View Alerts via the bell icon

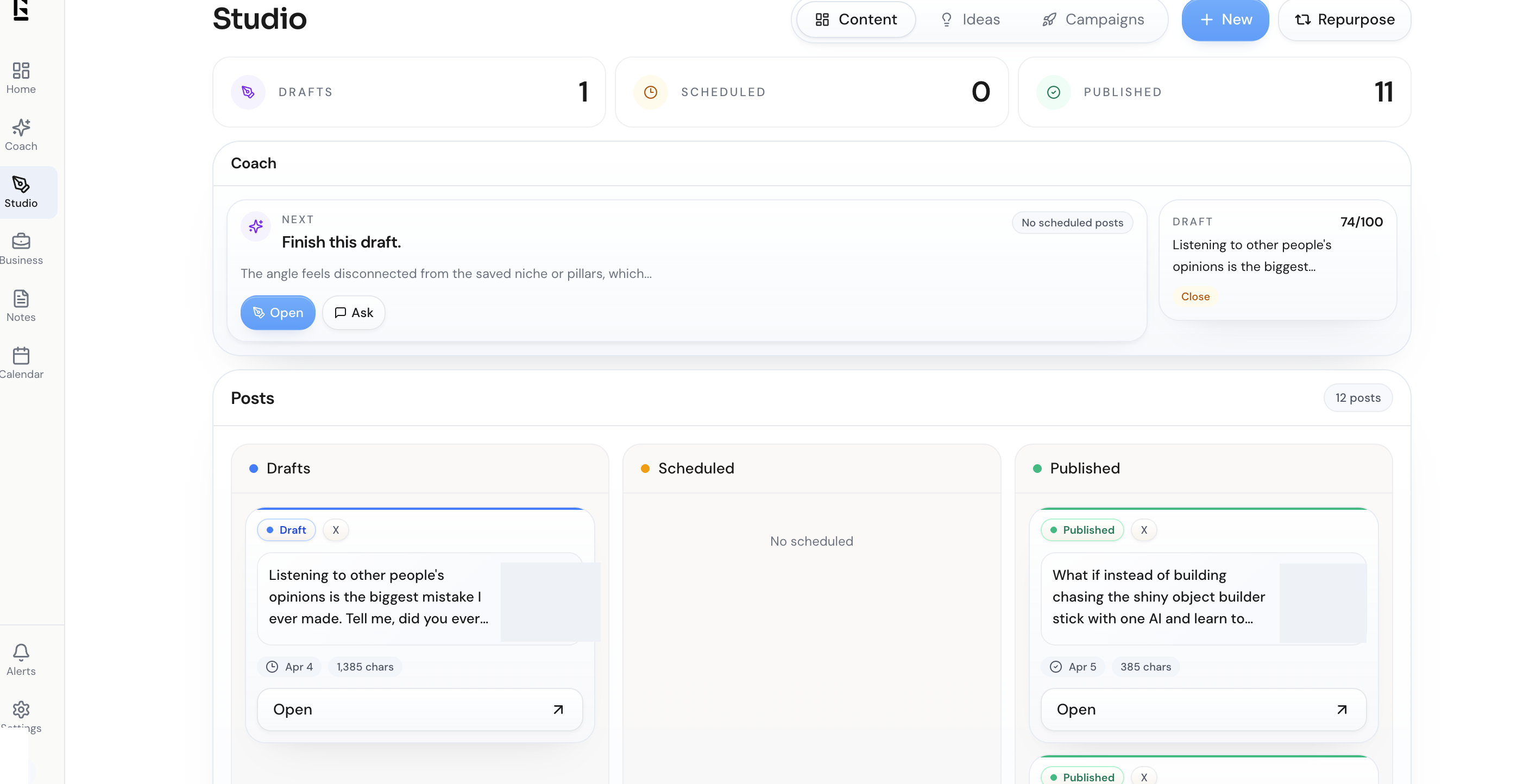21,652
